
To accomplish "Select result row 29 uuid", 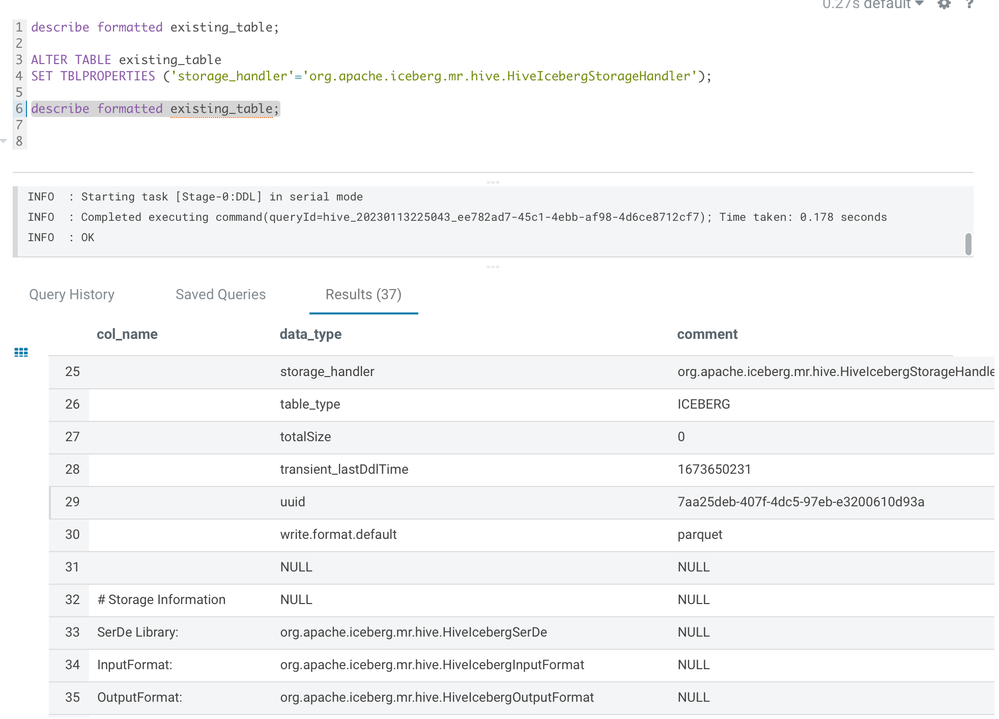I will click(x=522, y=502).
